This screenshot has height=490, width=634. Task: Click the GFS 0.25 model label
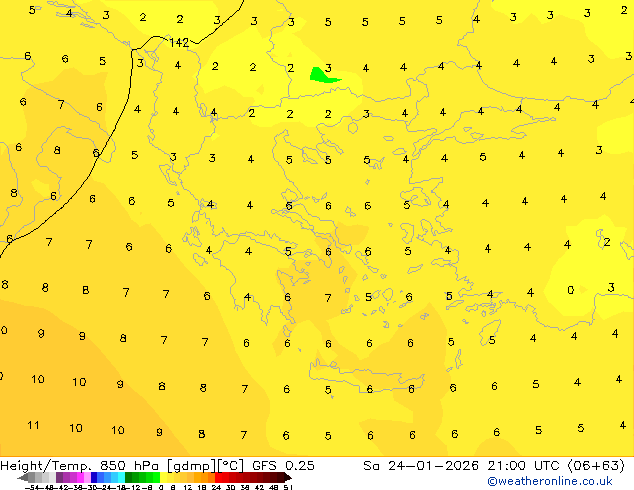tap(283, 466)
